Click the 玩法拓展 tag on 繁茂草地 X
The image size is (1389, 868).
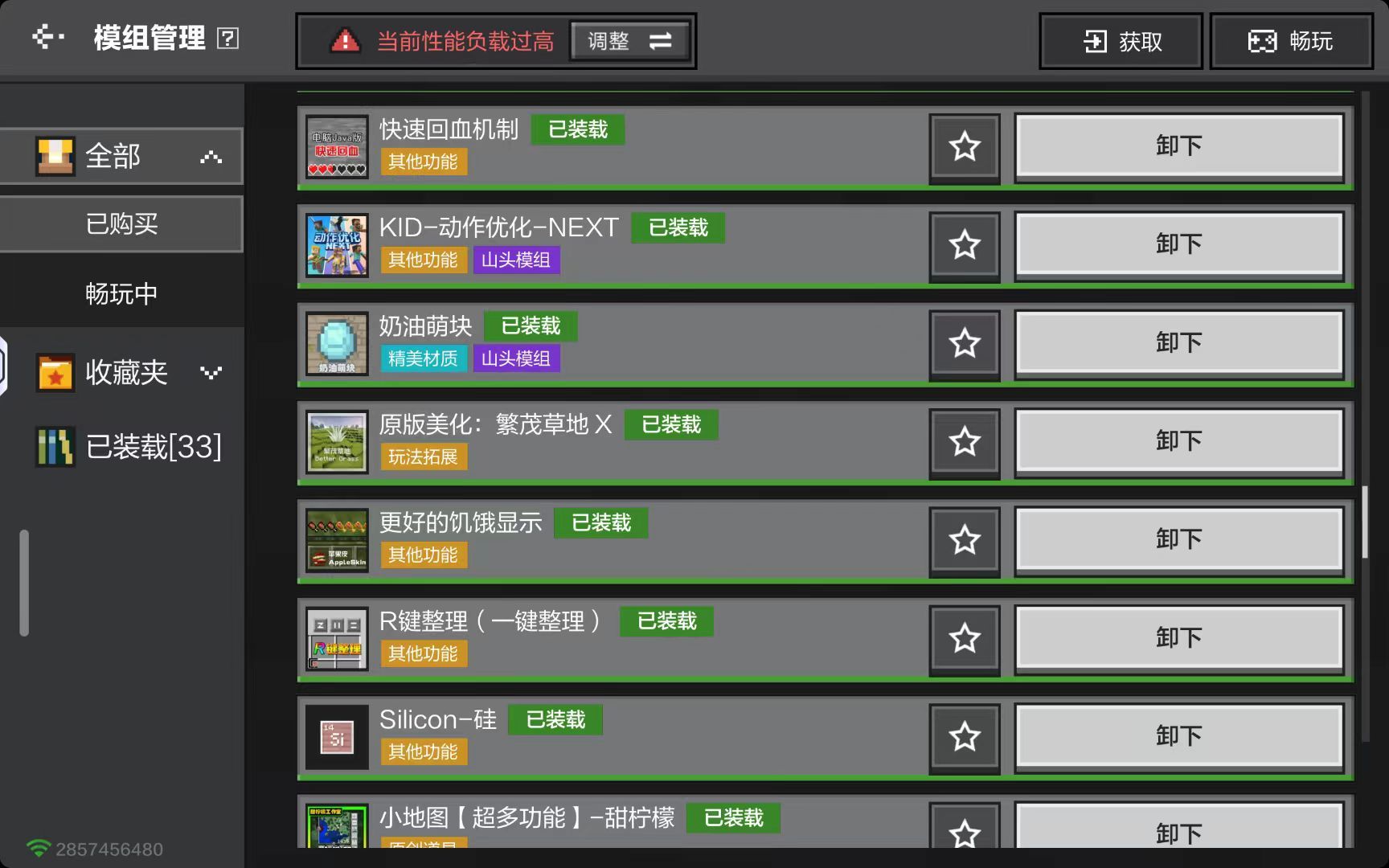coord(423,457)
